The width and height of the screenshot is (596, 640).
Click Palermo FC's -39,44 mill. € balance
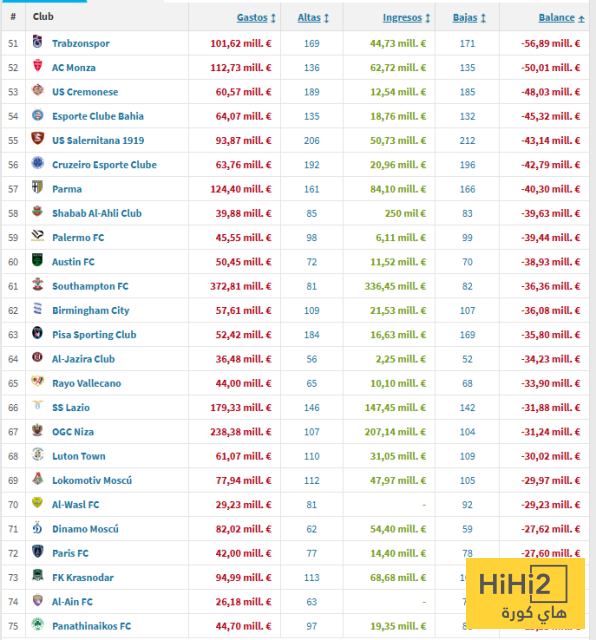coord(550,238)
